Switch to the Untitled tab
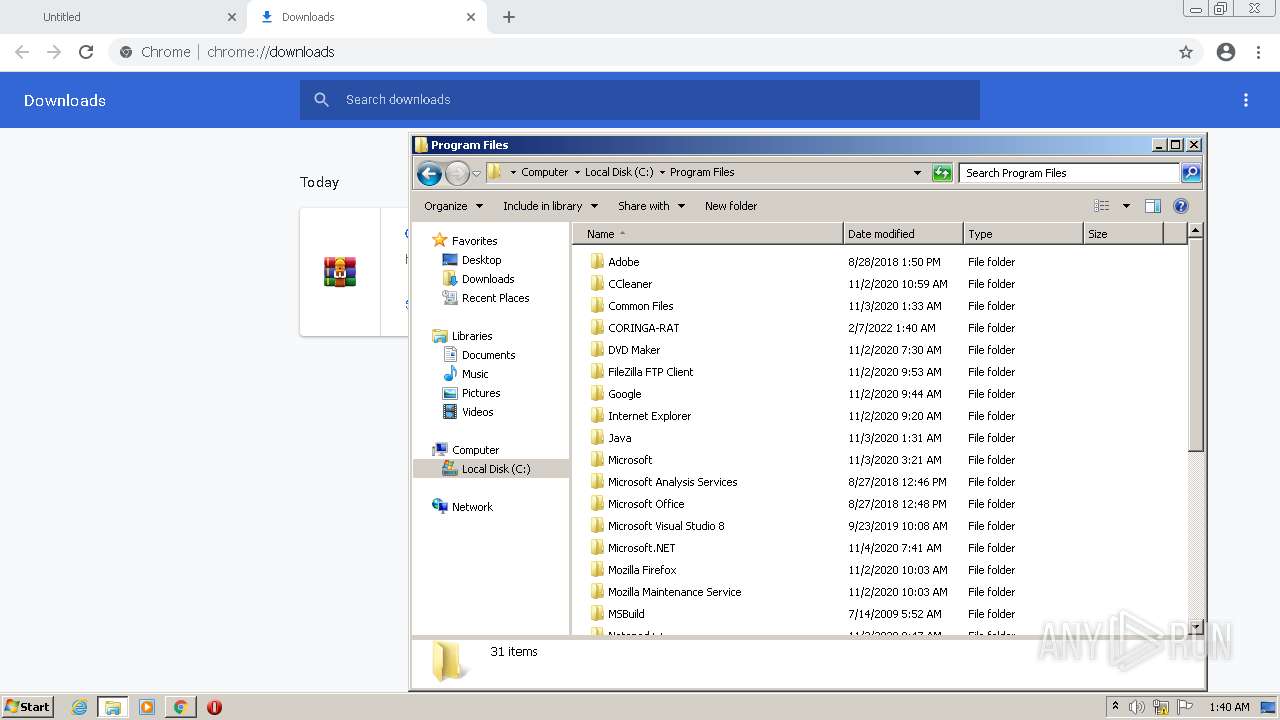 pos(123,17)
